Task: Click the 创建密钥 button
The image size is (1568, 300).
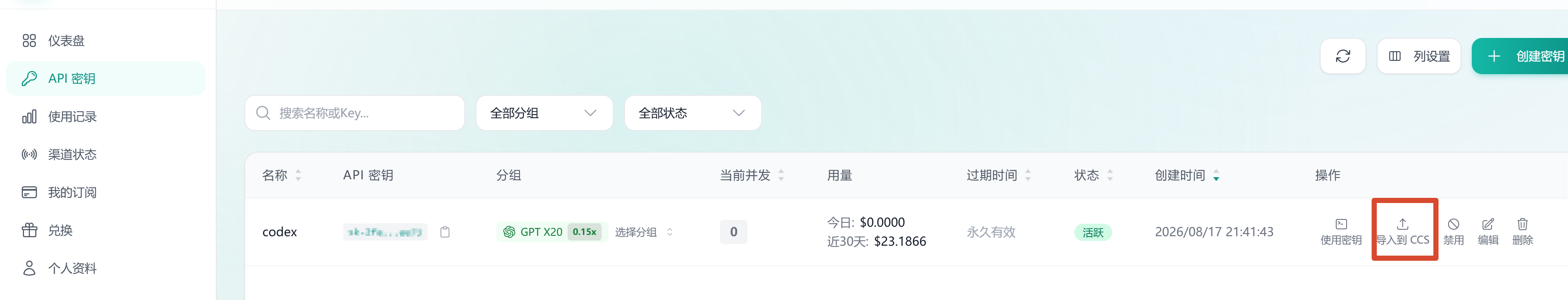Action: (x=1520, y=56)
